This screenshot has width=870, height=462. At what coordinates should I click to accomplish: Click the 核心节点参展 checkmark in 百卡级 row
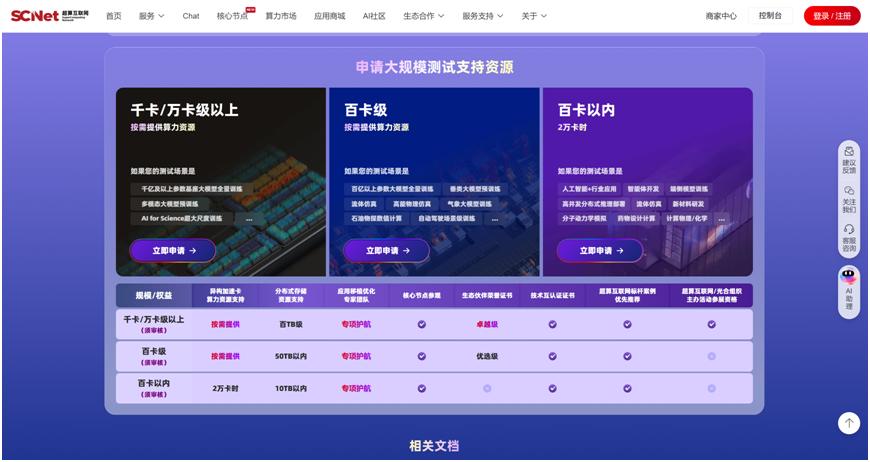tap(422, 356)
